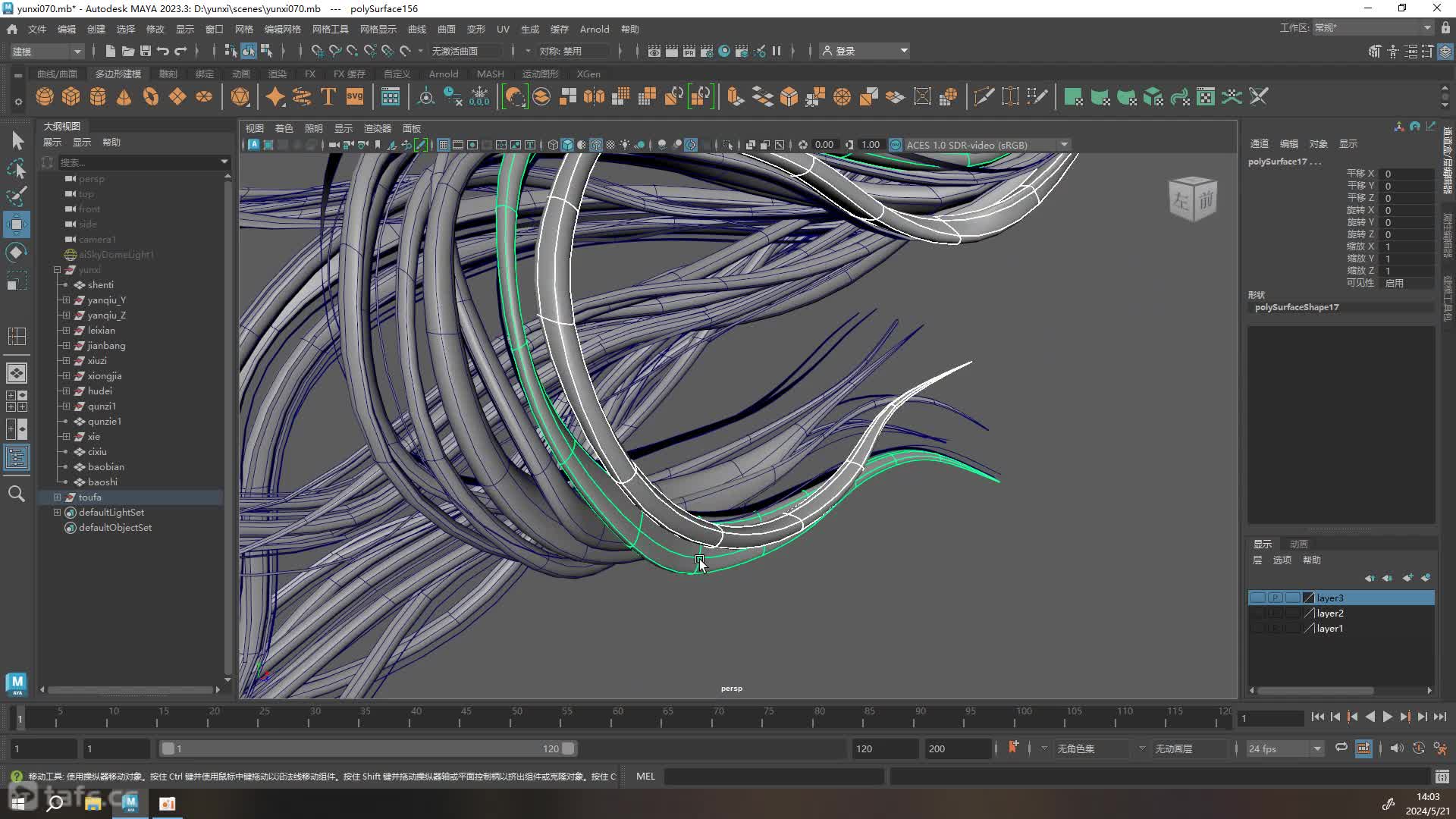Click the Outliner layout button in toolbox
Viewport: 1456px width, 819px height.
tap(17, 457)
